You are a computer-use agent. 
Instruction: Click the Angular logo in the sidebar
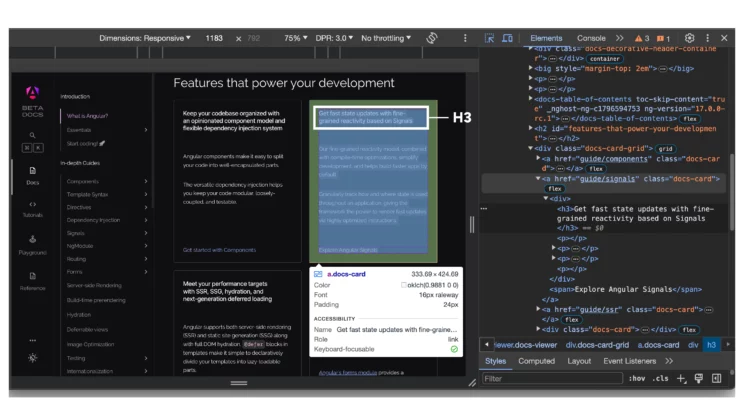pyautogui.click(x=32, y=92)
